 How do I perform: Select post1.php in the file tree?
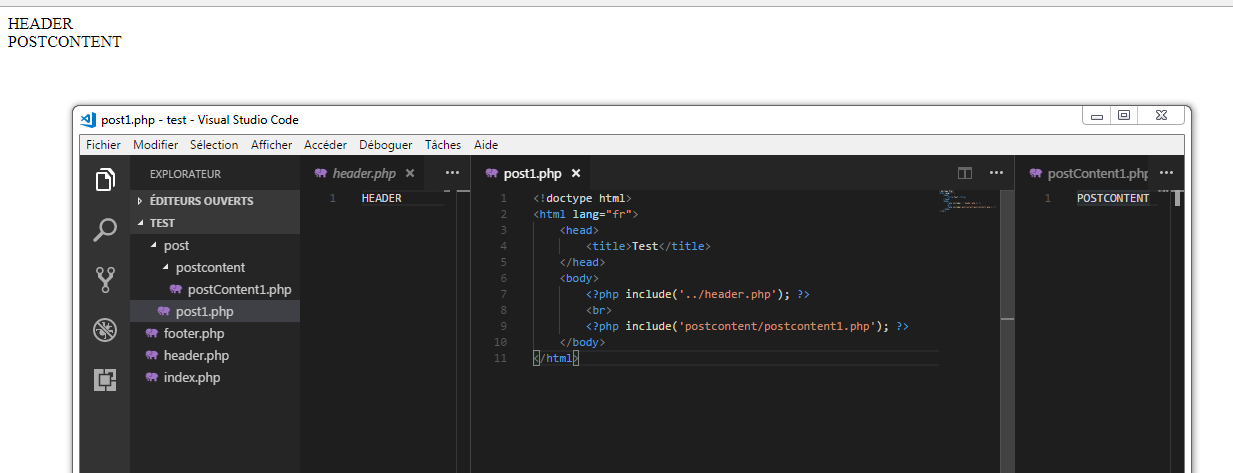(215, 311)
